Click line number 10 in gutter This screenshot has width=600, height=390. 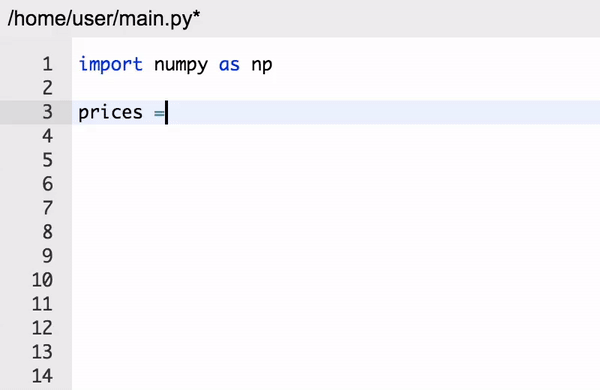[x=42, y=280]
